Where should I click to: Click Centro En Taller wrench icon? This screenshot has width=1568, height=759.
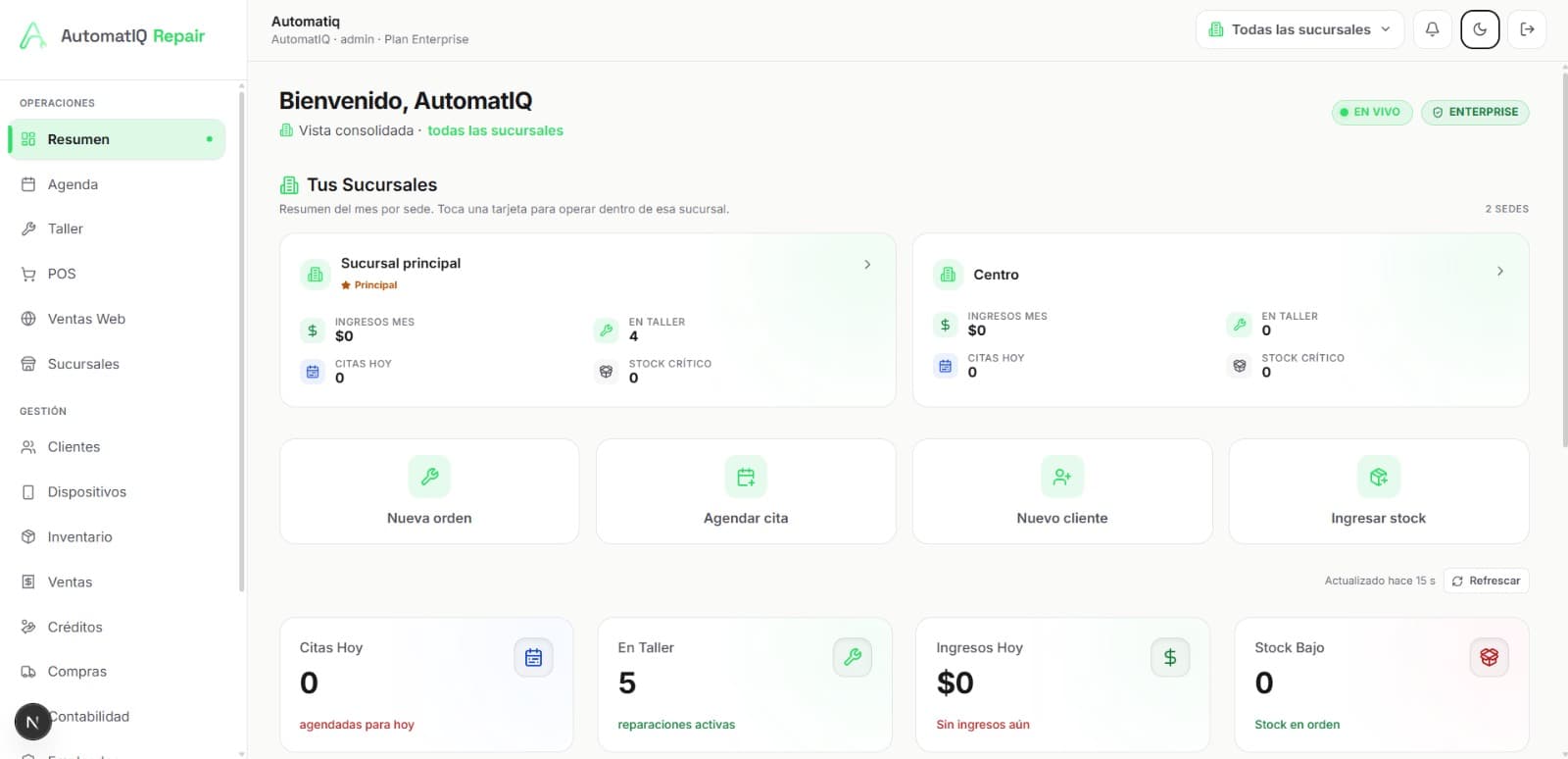point(1239,325)
